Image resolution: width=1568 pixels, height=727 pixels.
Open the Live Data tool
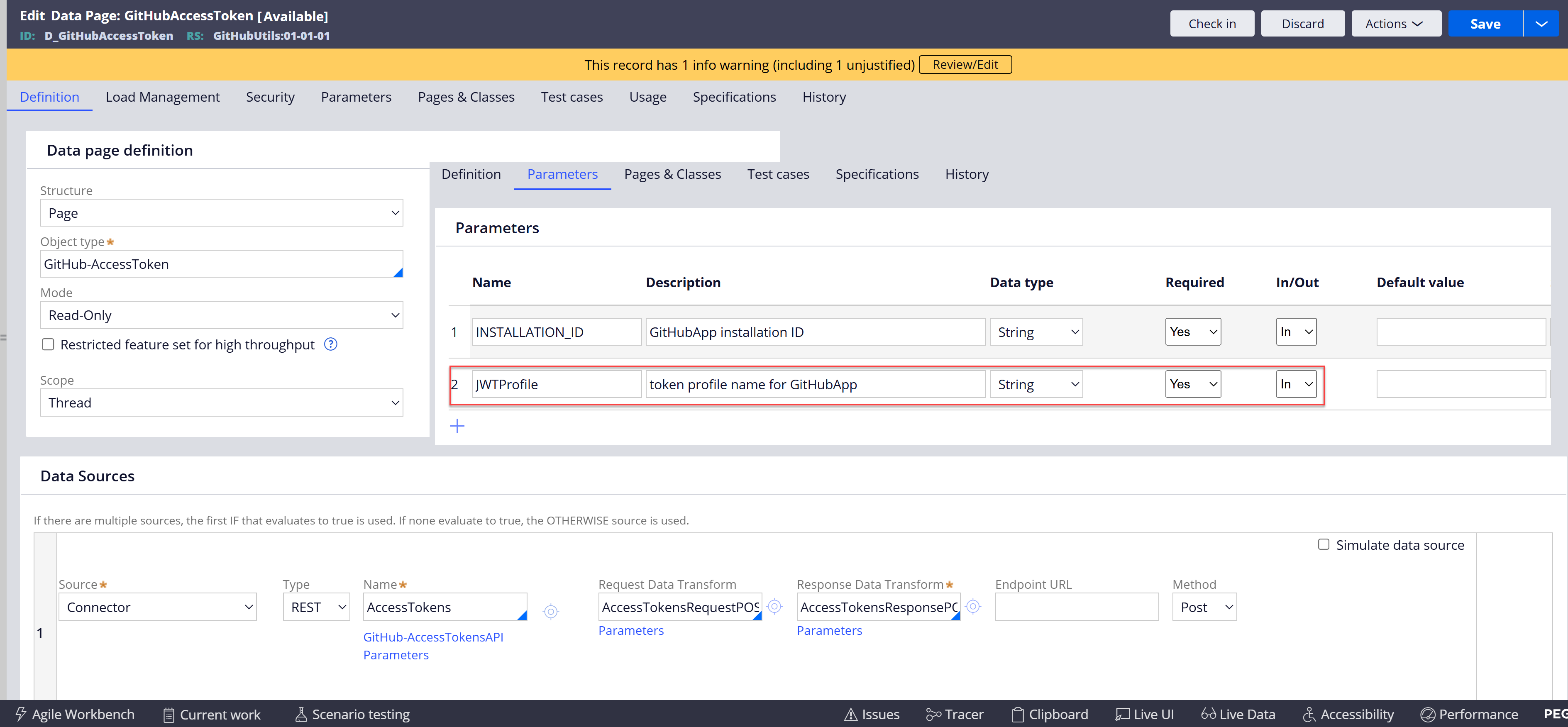(1238, 714)
